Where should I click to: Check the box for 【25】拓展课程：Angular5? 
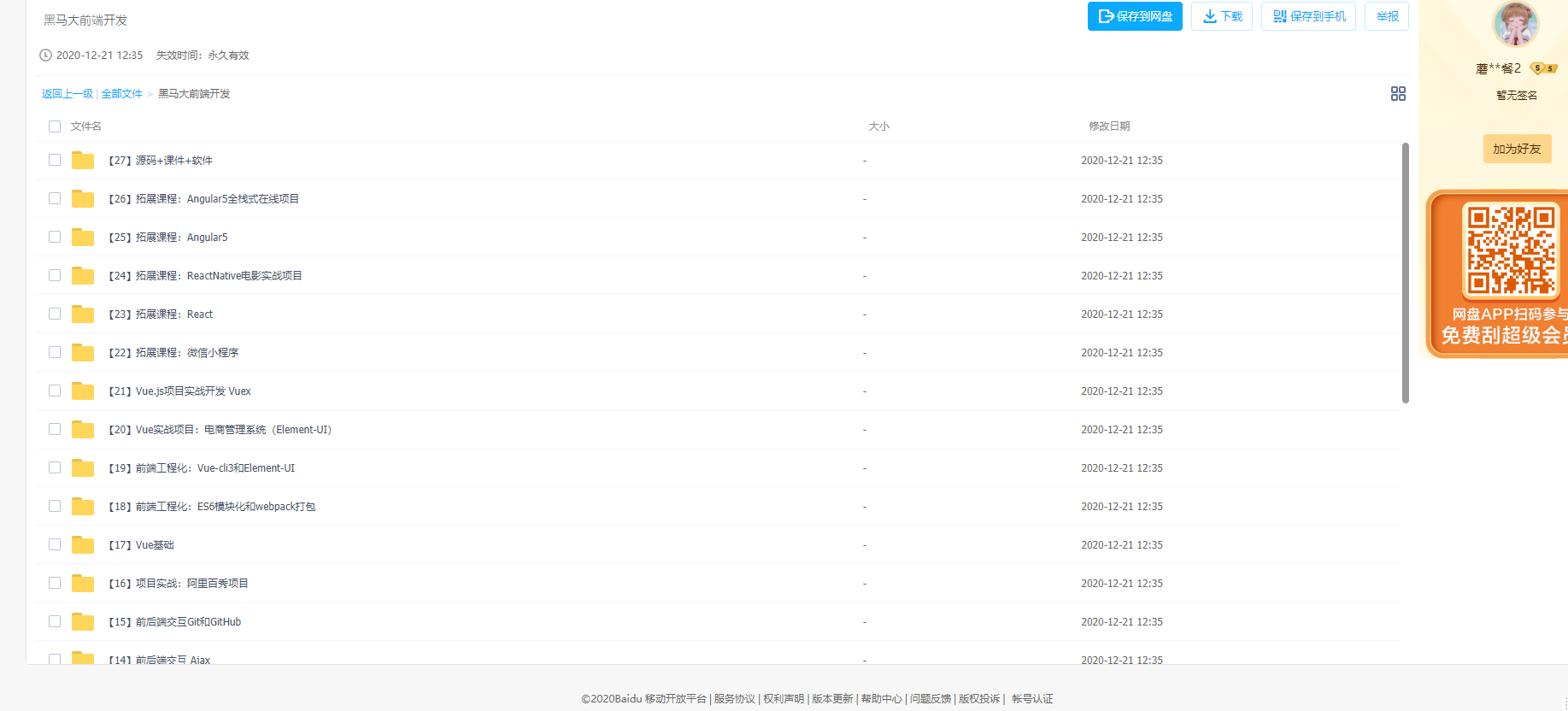click(x=55, y=237)
